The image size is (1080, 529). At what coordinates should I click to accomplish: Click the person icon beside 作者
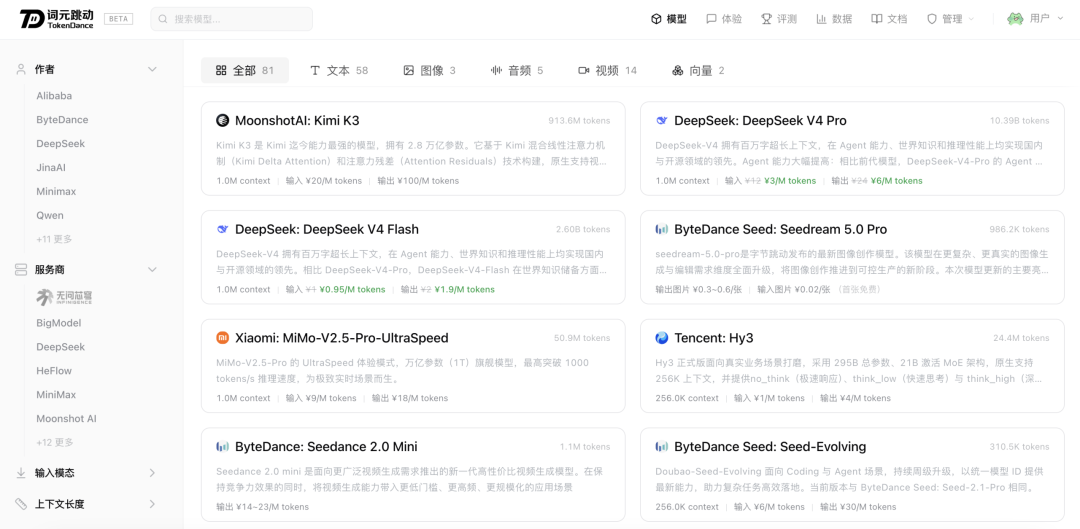(x=21, y=69)
